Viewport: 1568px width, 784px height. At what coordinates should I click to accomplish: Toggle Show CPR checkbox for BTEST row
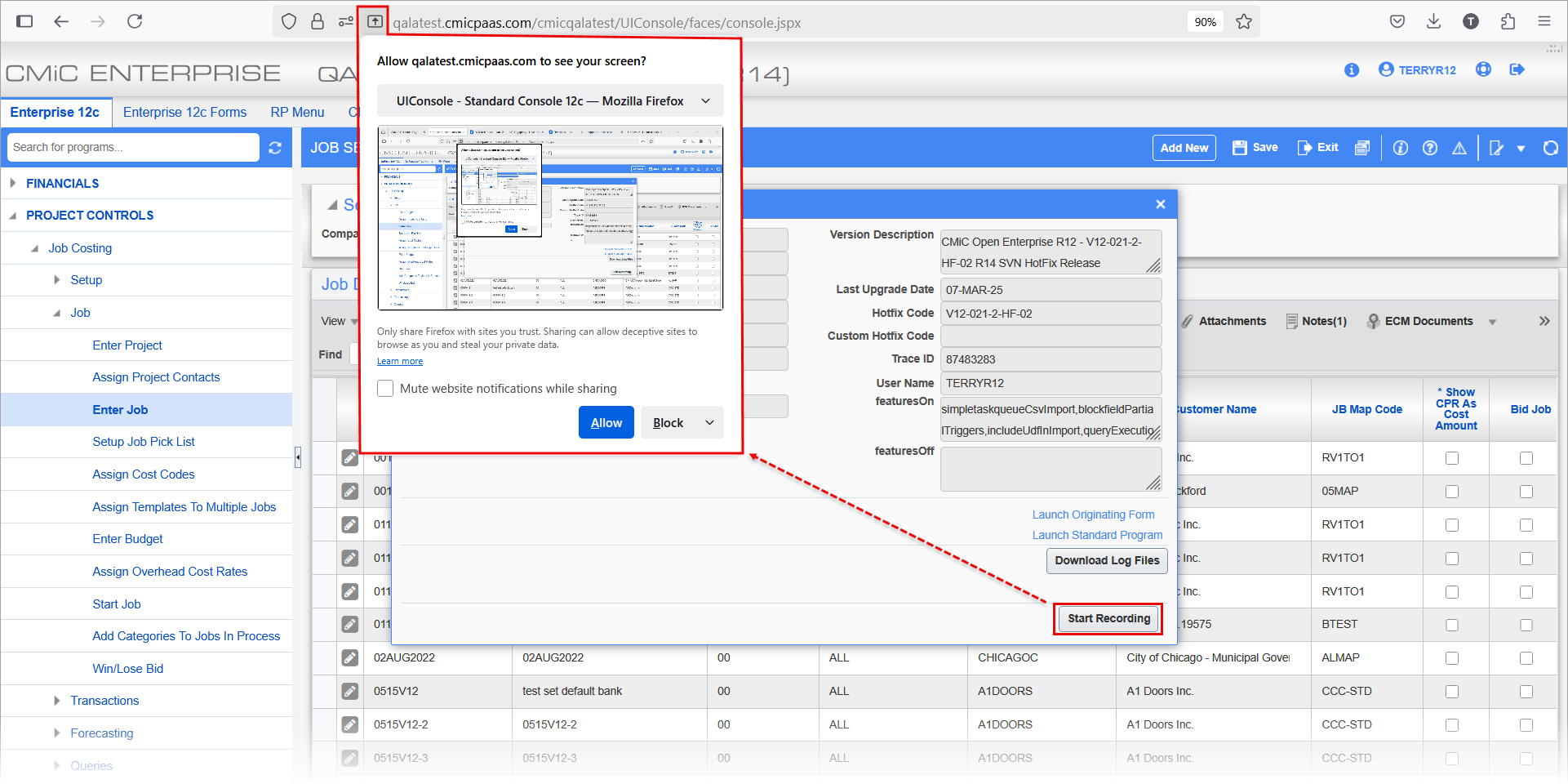tap(1452, 625)
